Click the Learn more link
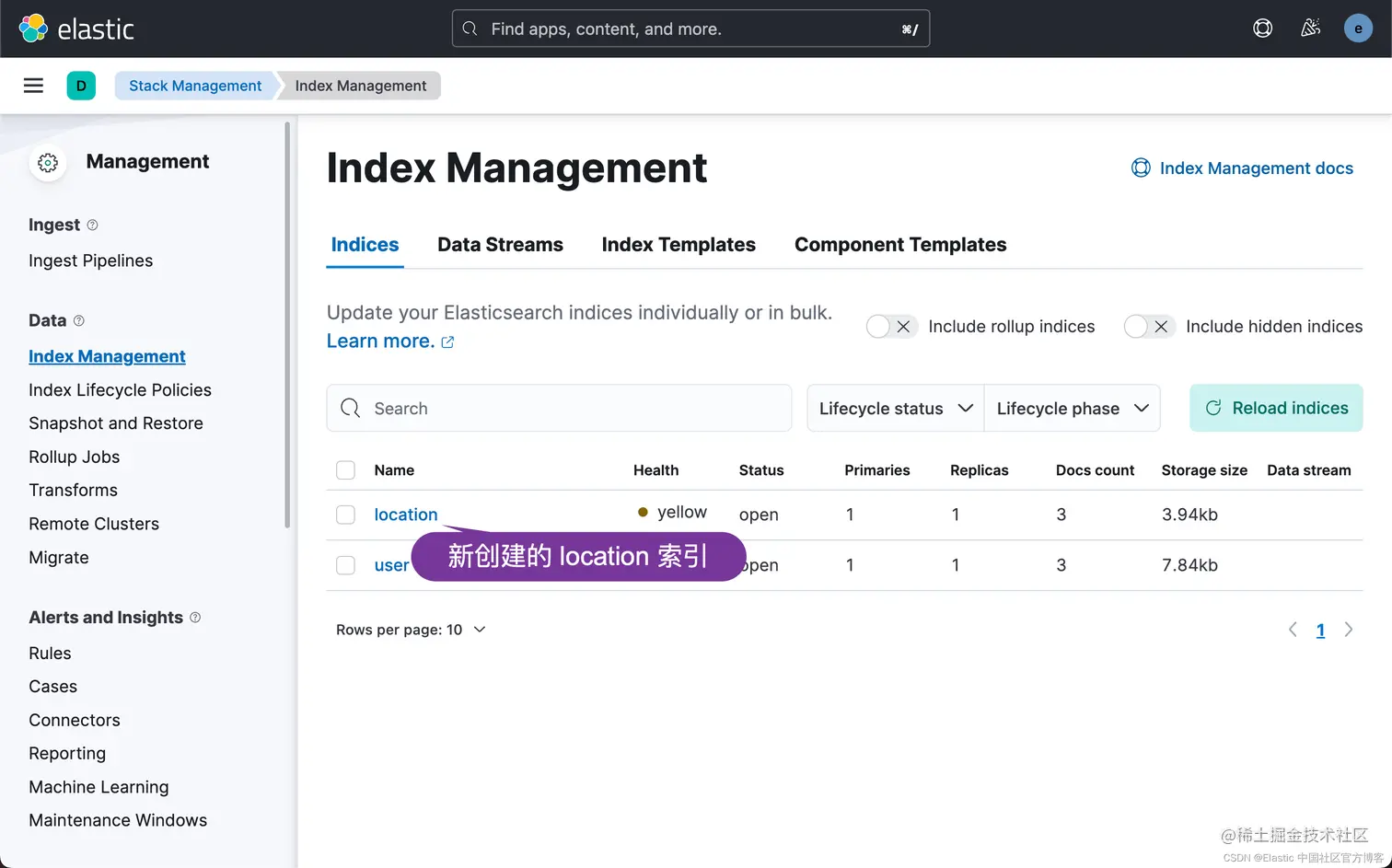The image size is (1392, 868). [x=380, y=341]
